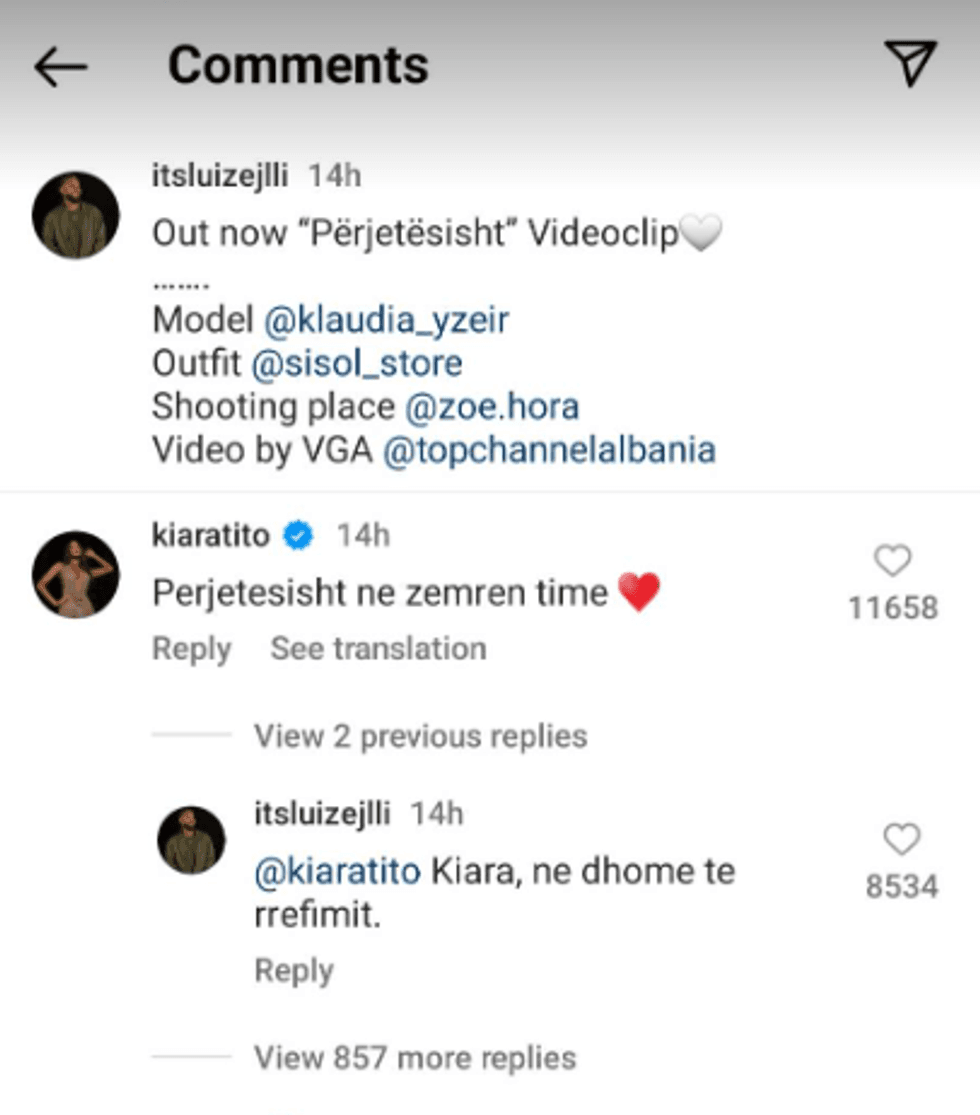Viewport: 980px width, 1115px height.
Task: Tap the 11658 likes count
Action: (892, 607)
